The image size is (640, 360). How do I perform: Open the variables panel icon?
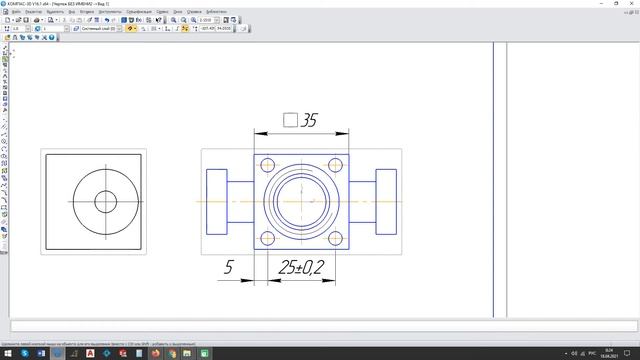[139, 20]
